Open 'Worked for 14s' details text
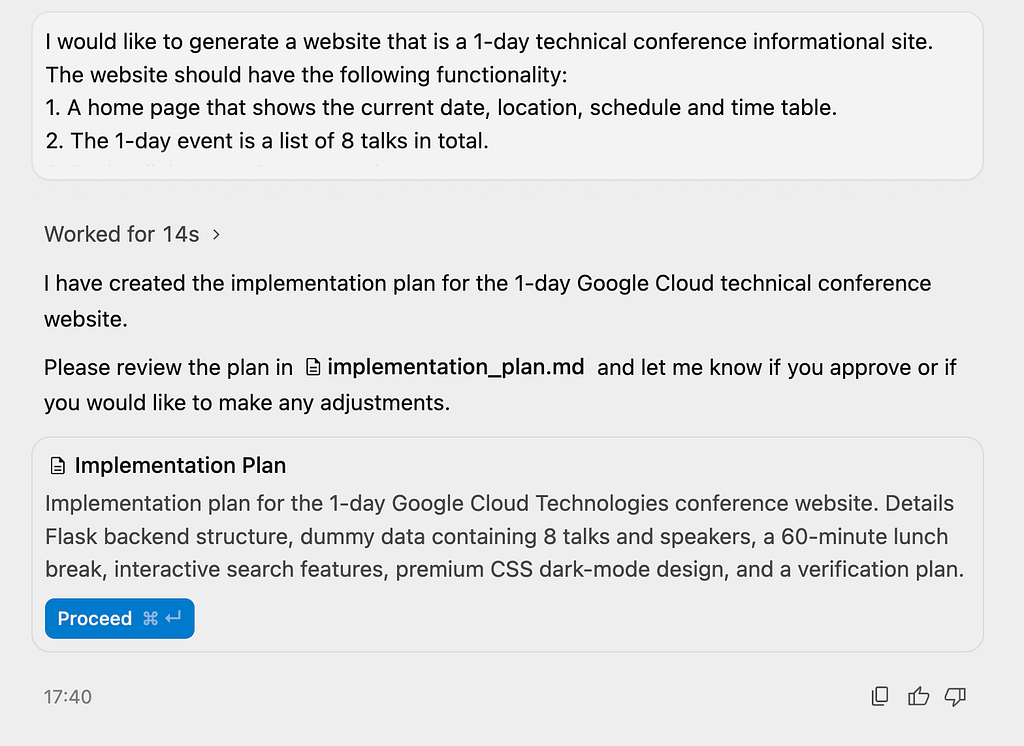 [x=121, y=235]
